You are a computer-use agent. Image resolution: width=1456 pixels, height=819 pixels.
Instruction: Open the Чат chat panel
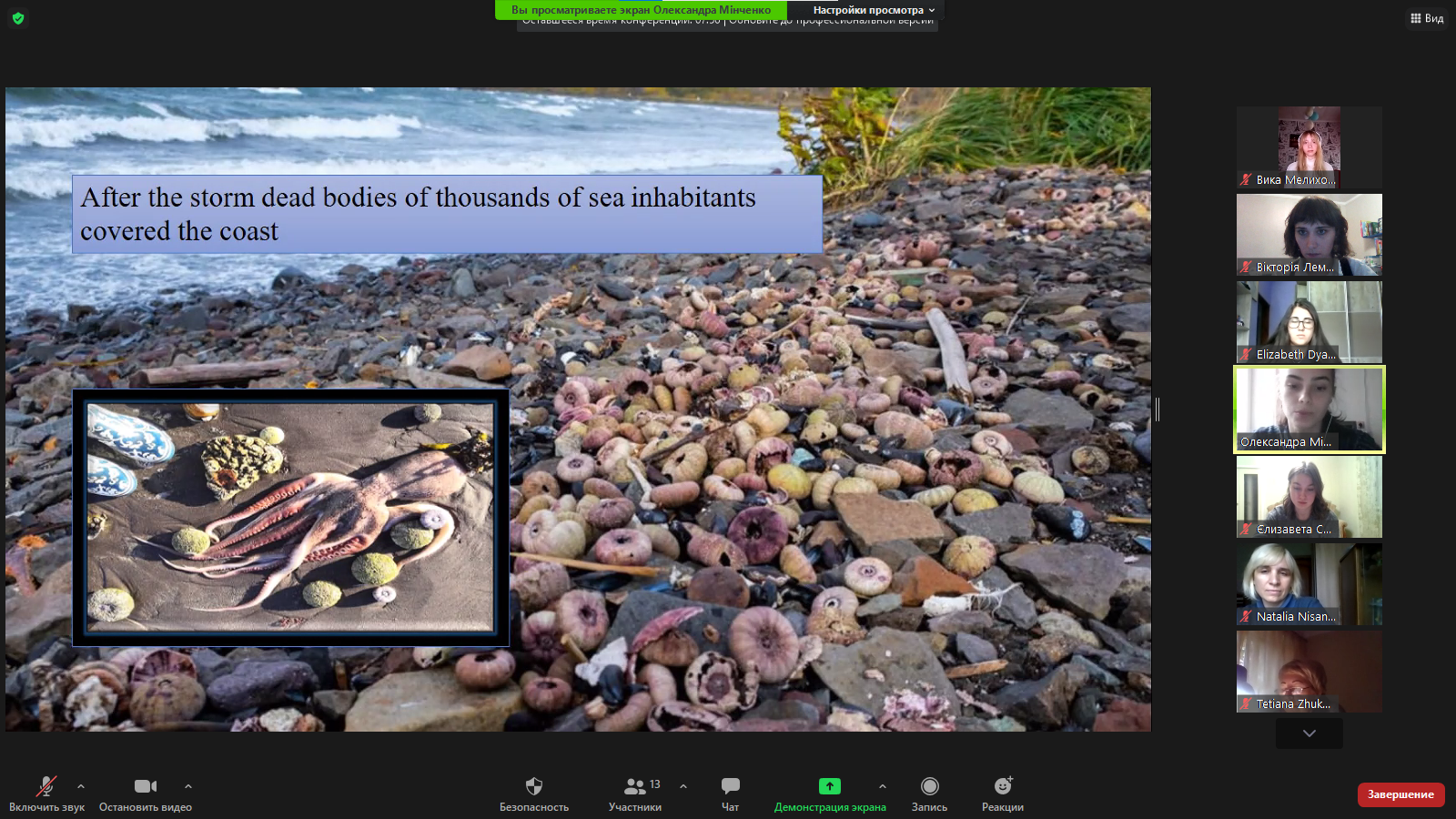tap(730, 794)
